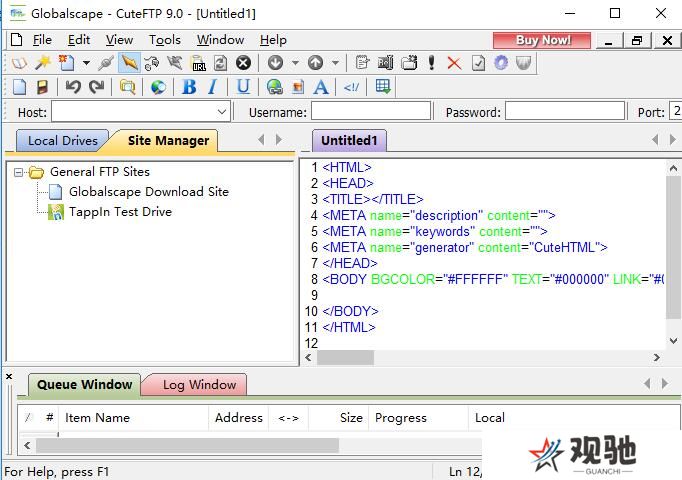Open the Window menu
The width and height of the screenshot is (682, 480).
[220, 40]
